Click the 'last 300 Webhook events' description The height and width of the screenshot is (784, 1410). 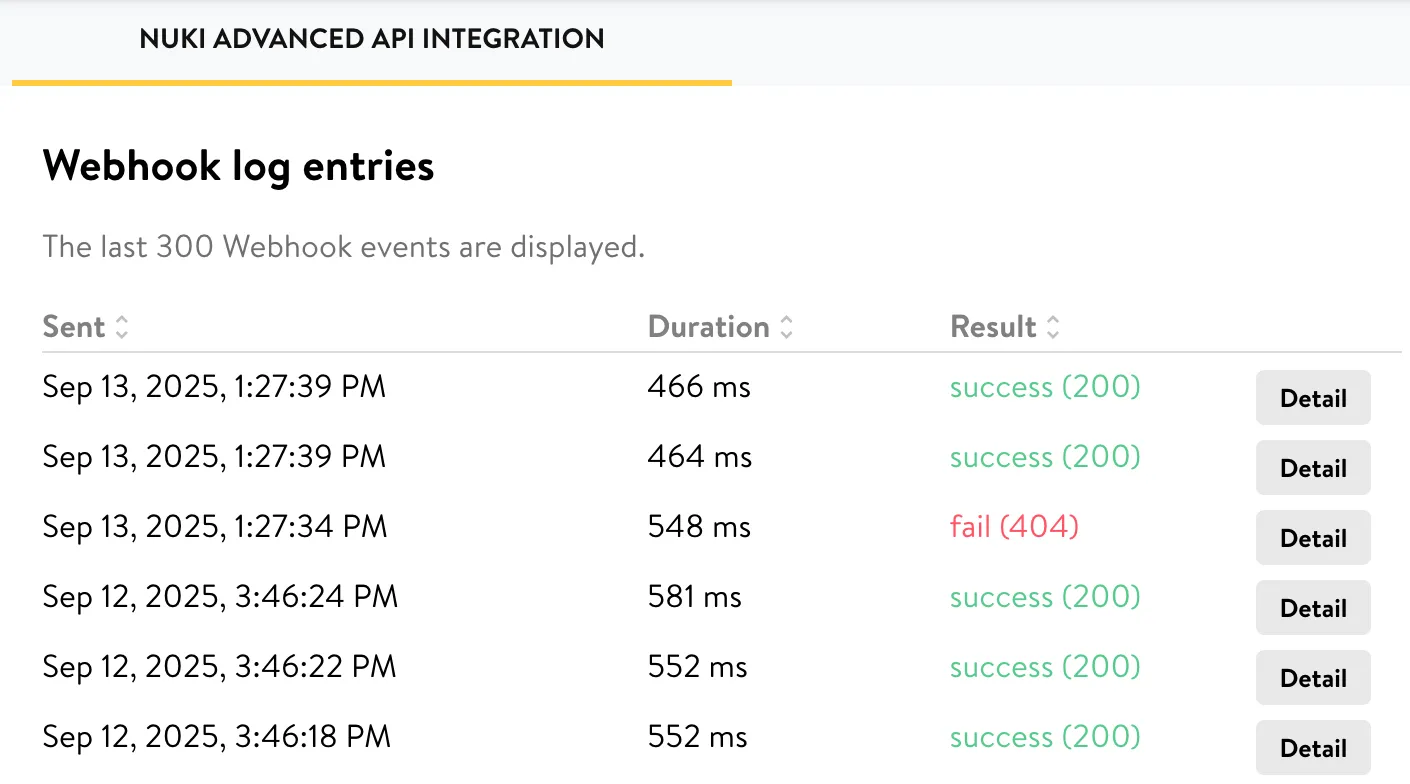[x=344, y=246]
